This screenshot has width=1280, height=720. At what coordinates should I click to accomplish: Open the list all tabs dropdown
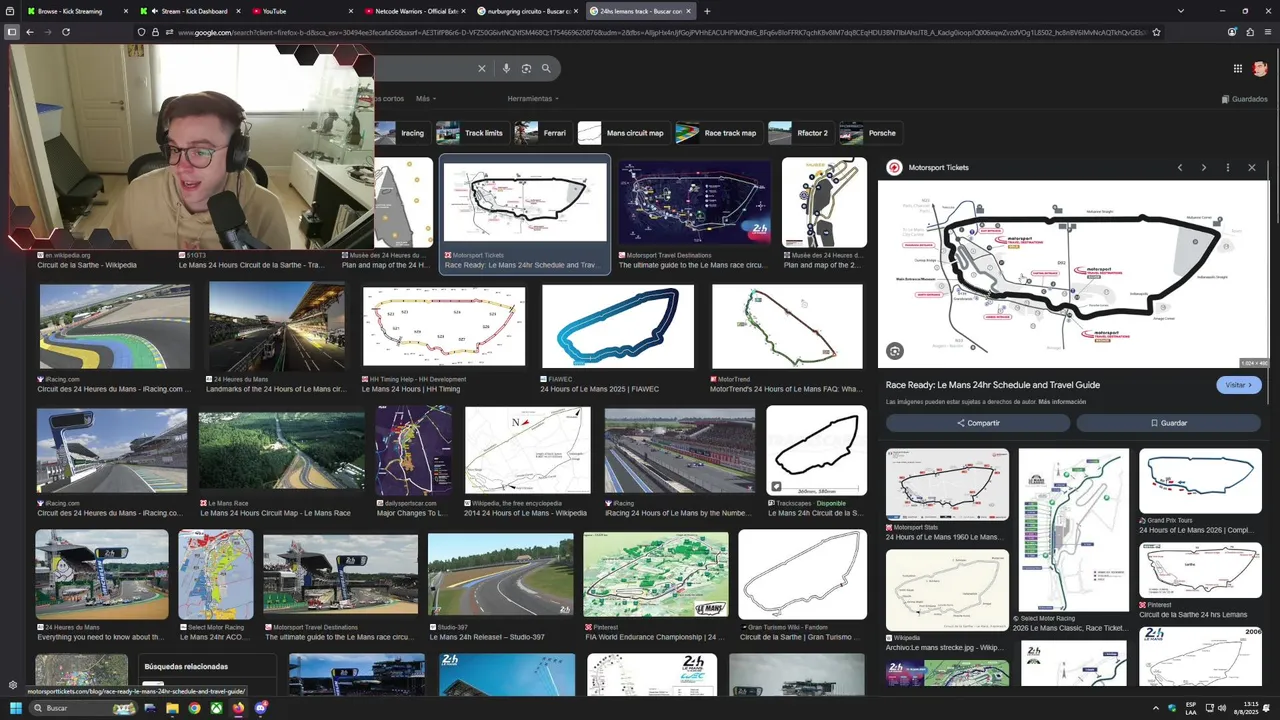1181,11
